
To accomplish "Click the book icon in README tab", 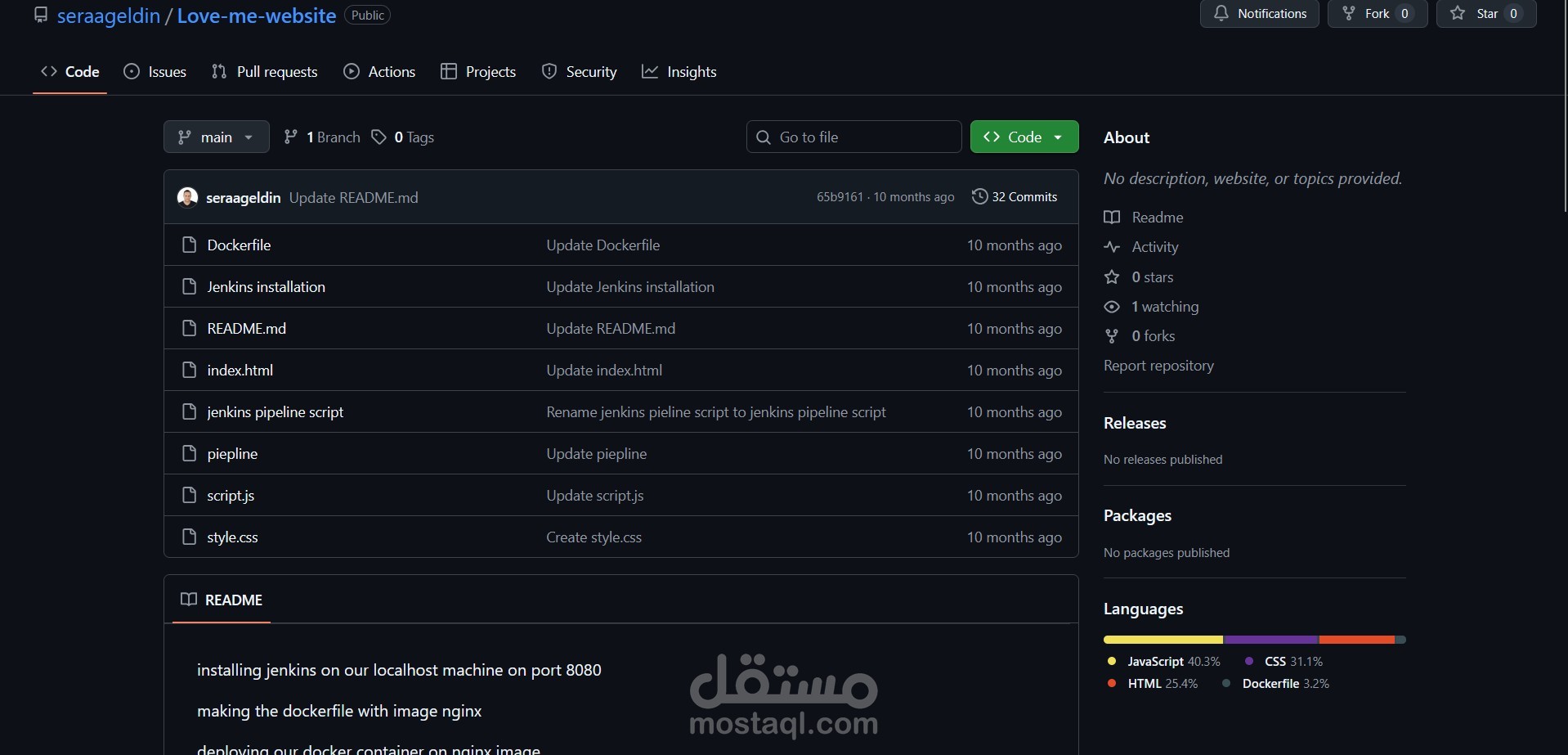I will coord(189,600).
